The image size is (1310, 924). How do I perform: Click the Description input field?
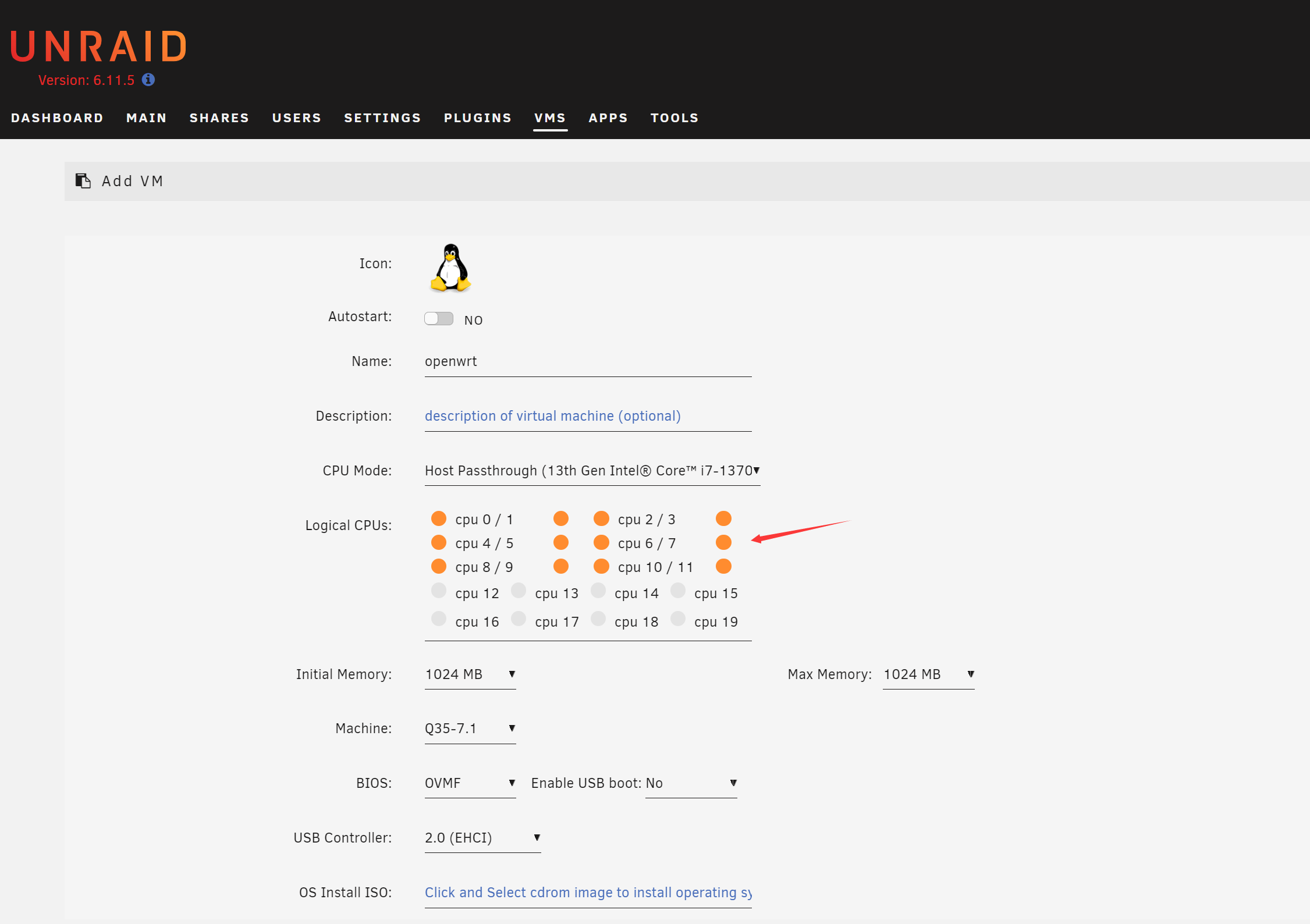click(x=588, y=416)
